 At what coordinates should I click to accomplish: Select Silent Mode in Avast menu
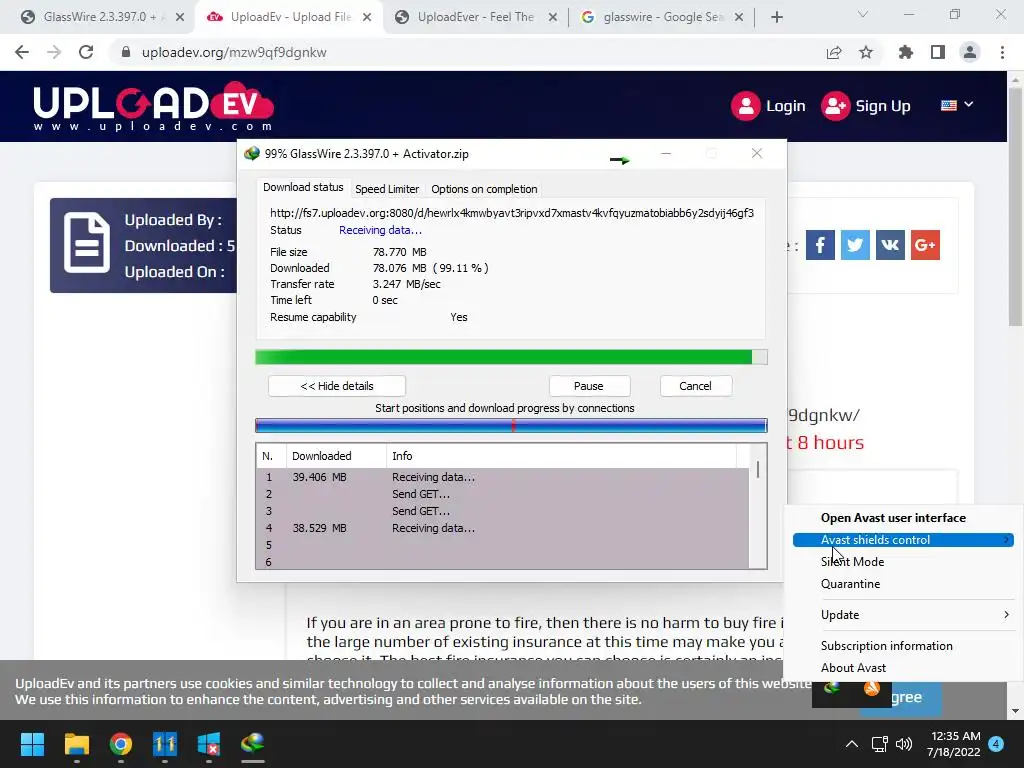(852, 562)
